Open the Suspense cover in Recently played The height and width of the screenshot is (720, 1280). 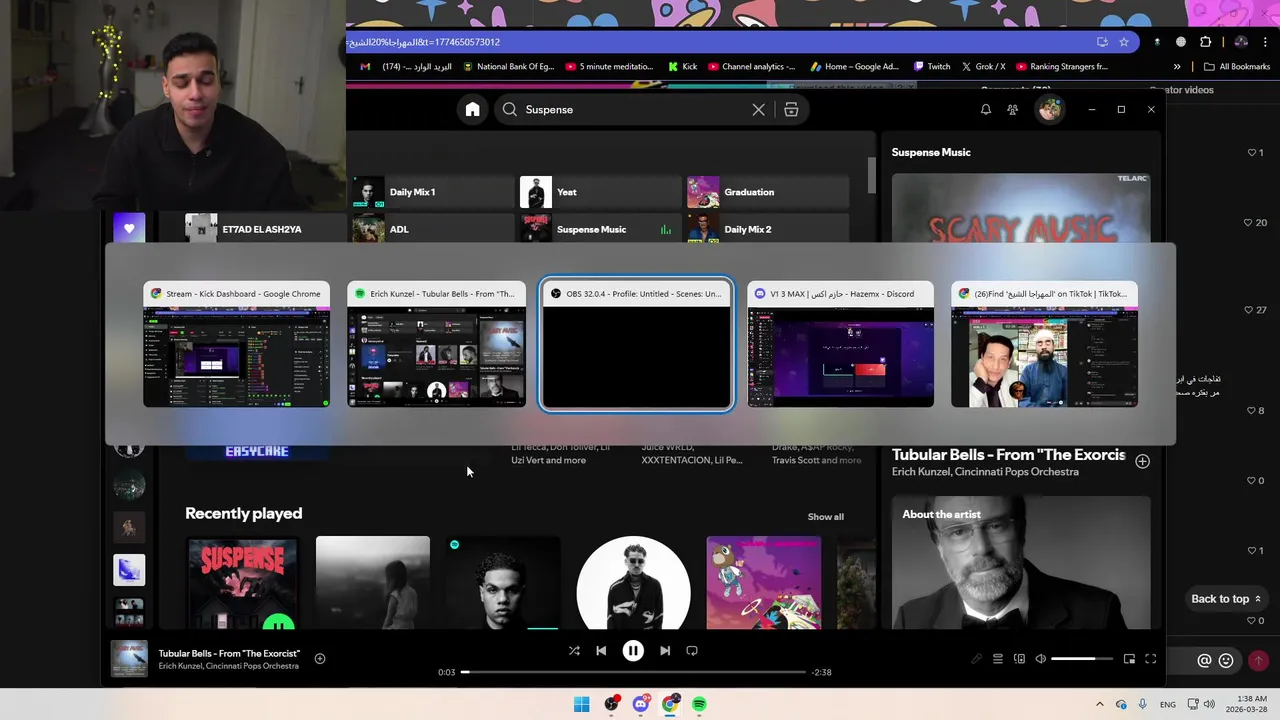pyautogui.click(x=242, y=583)
